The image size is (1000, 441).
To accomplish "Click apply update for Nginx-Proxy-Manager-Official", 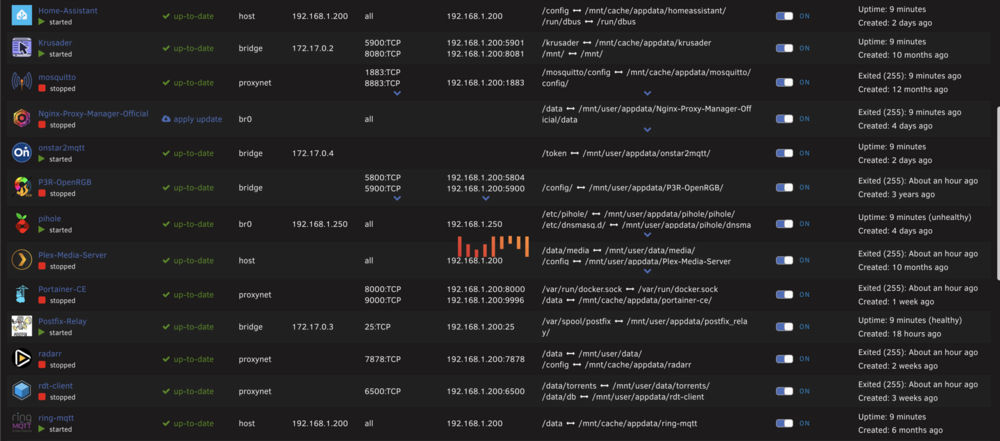I will [x=197, y=119].
